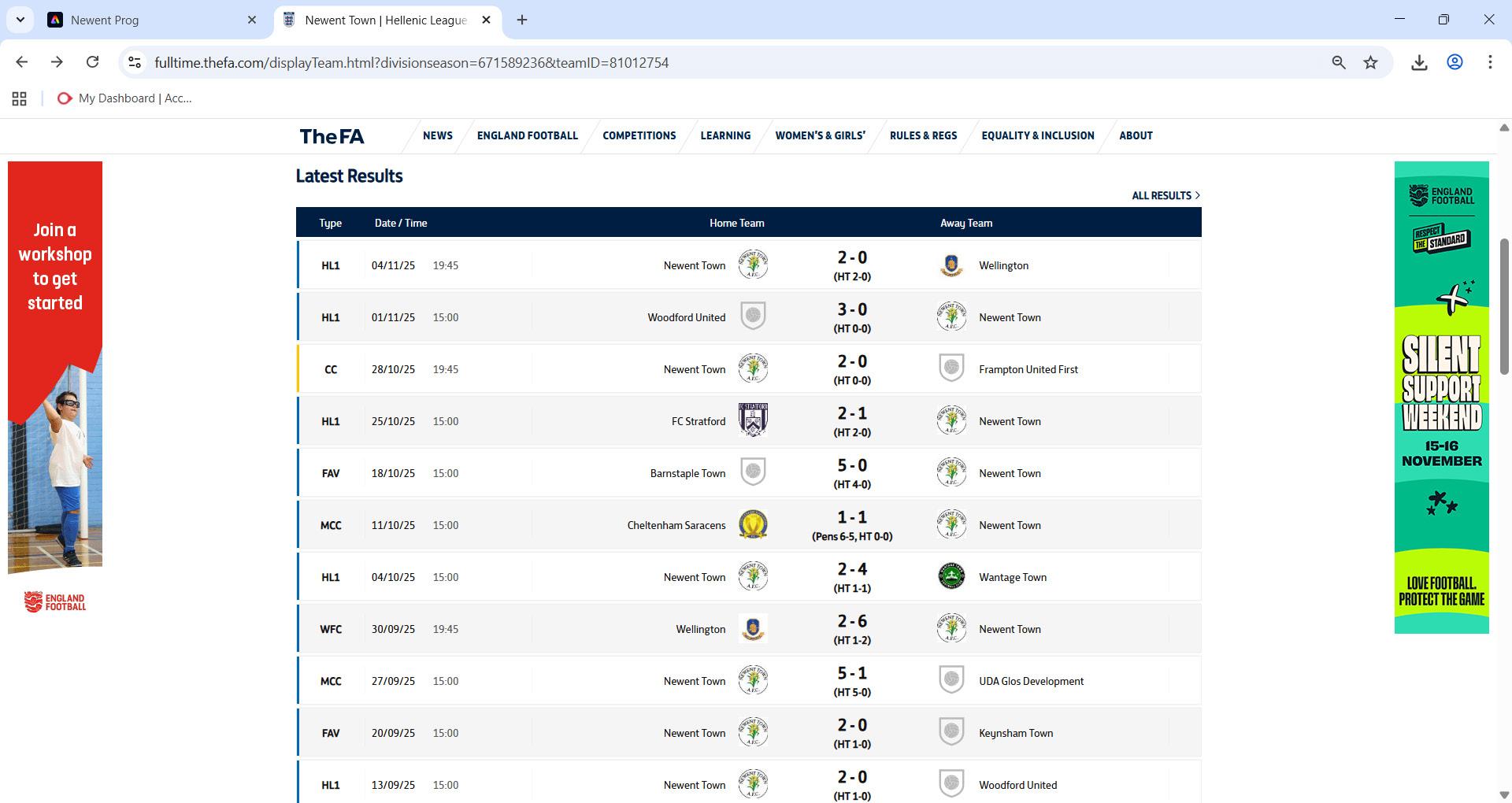Screen dimensions: 1512x803
Task: Go back to the previous page
Action: (x=22, y=62)
